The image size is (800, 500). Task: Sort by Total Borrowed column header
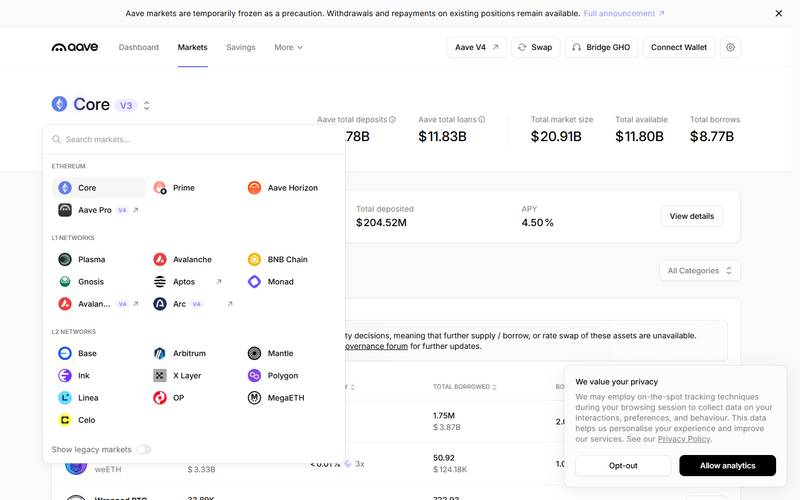coord(464,387)
